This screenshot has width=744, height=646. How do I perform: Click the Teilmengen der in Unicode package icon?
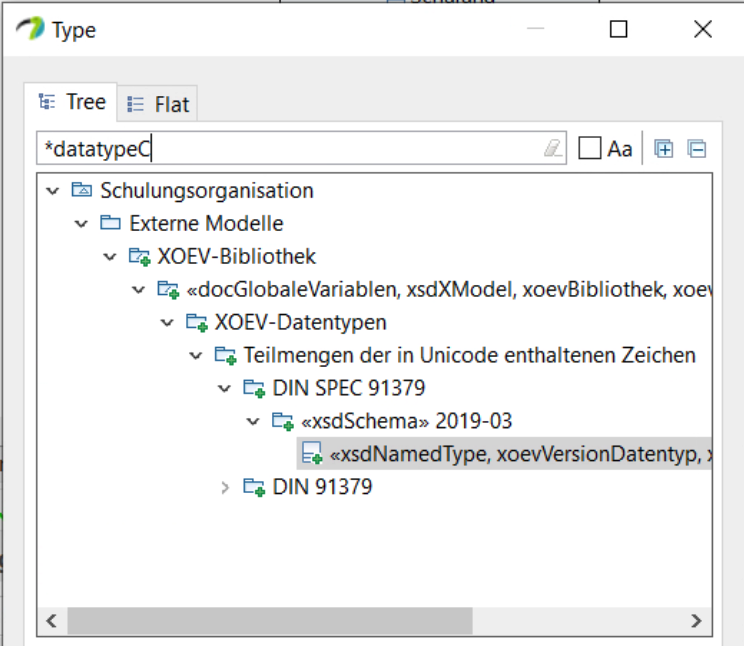click(x=225, y=356)
